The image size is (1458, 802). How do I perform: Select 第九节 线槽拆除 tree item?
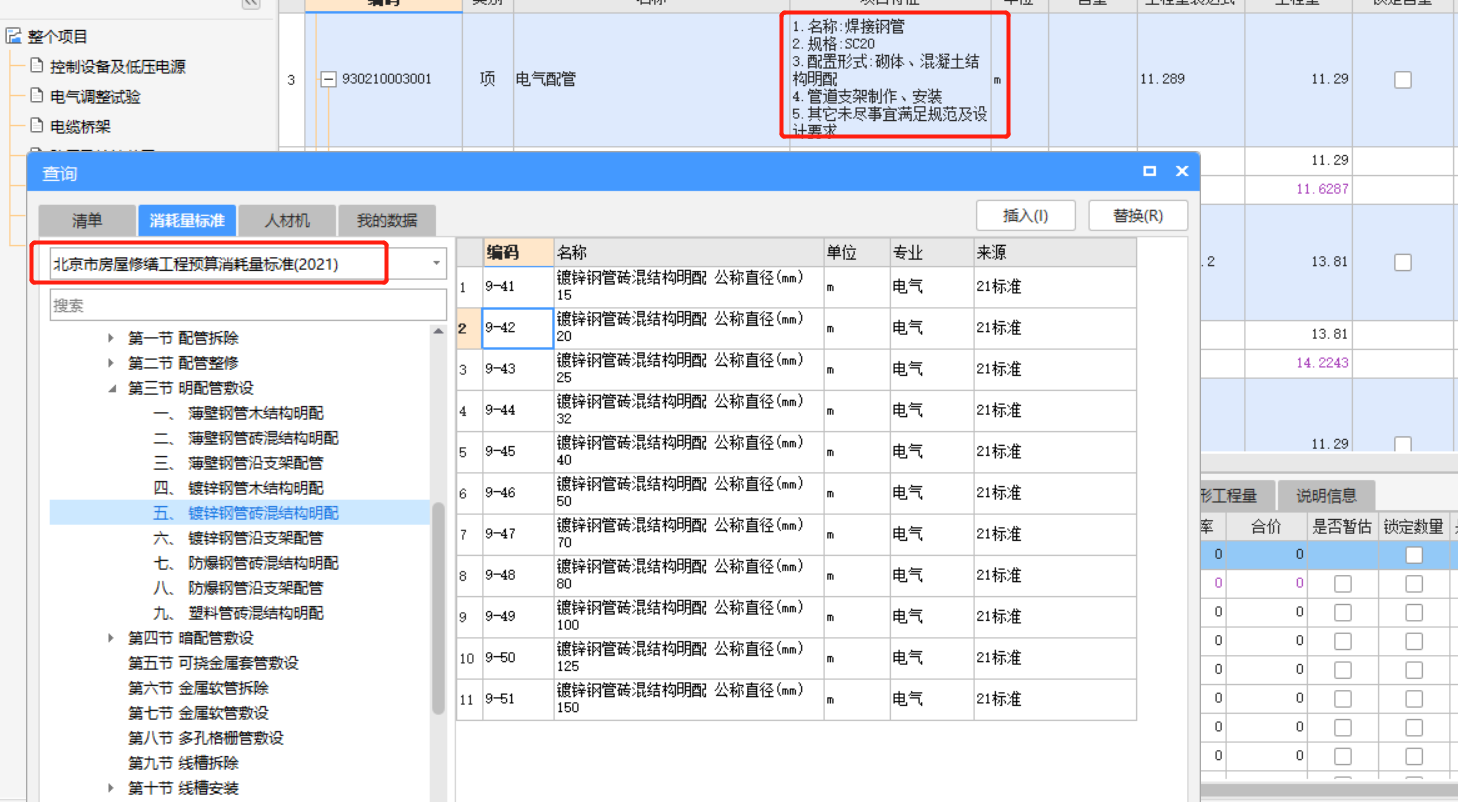tap(183, 763)
